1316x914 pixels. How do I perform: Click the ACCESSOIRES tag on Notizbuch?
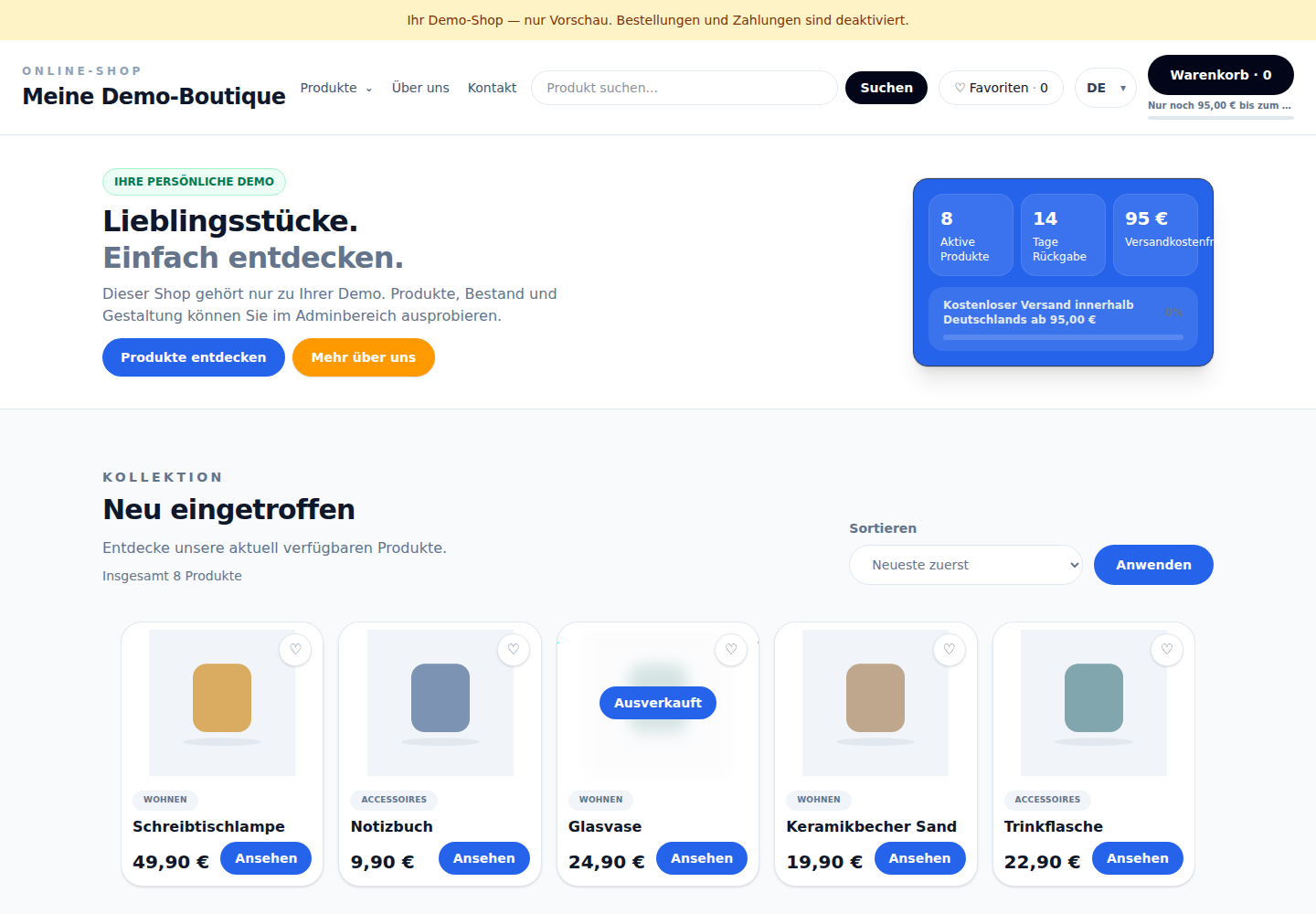coord(394,800)
